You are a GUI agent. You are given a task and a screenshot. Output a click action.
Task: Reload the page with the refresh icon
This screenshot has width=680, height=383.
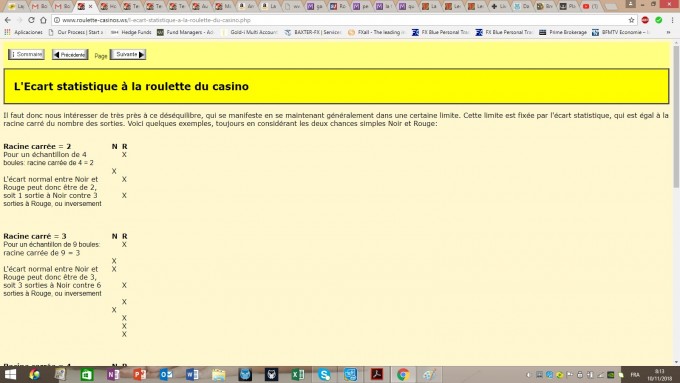(x=31, y=20)
